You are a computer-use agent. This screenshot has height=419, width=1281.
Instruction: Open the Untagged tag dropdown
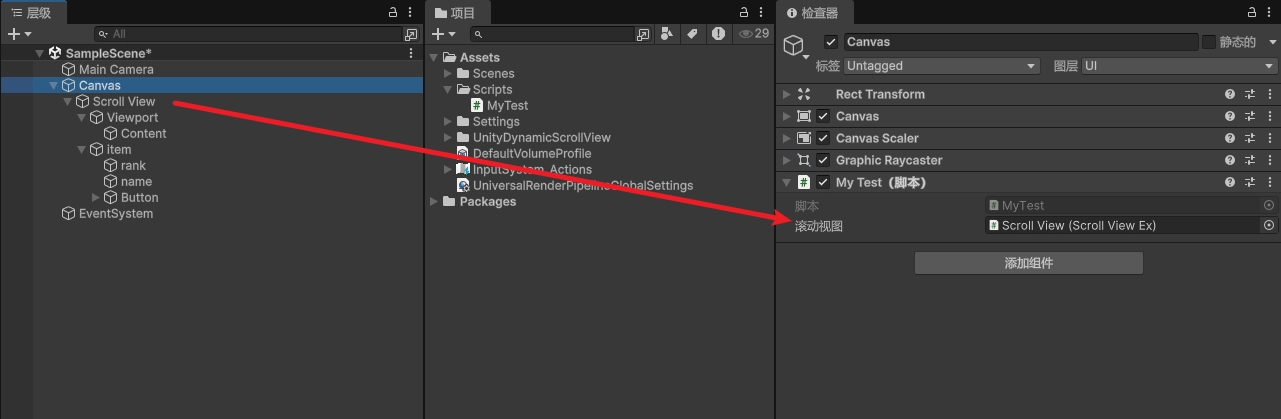click(942, 66)
